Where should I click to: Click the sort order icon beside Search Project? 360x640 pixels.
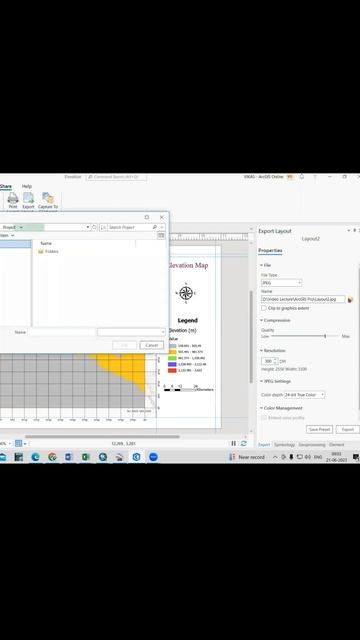tap(103, 227)
